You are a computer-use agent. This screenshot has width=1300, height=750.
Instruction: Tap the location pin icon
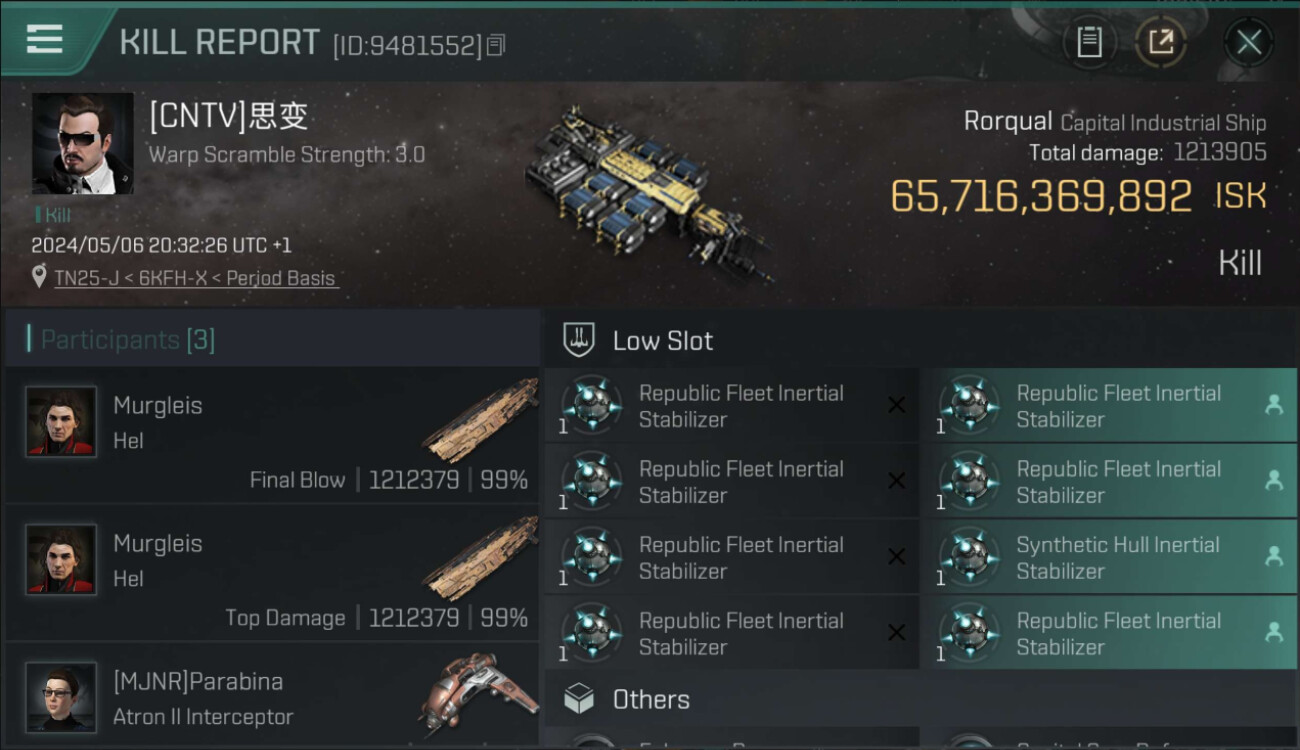point(39,277)
